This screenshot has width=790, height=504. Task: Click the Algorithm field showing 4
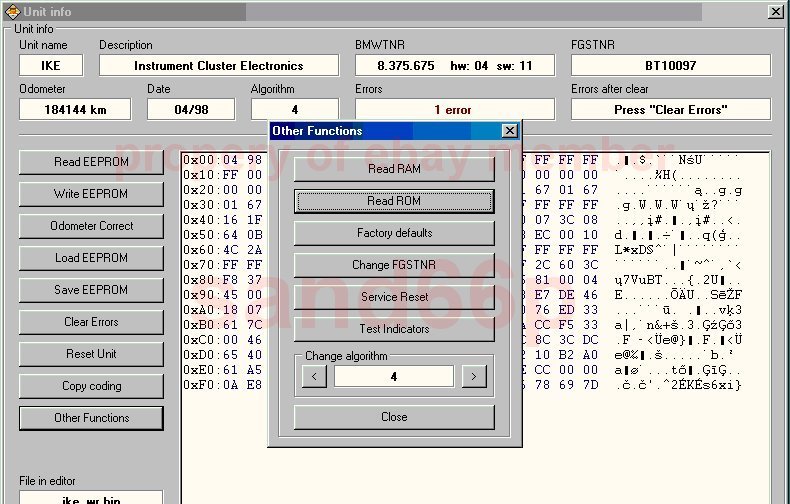pyautogui.click(x=295, y=109)
